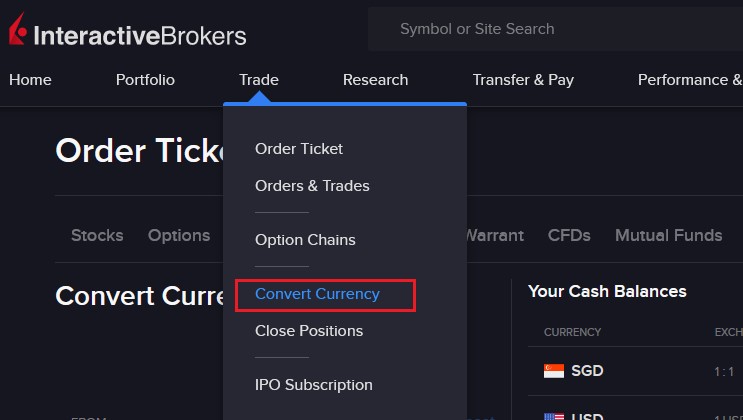Switch to the CFDs tab

(x=569, y=236)
